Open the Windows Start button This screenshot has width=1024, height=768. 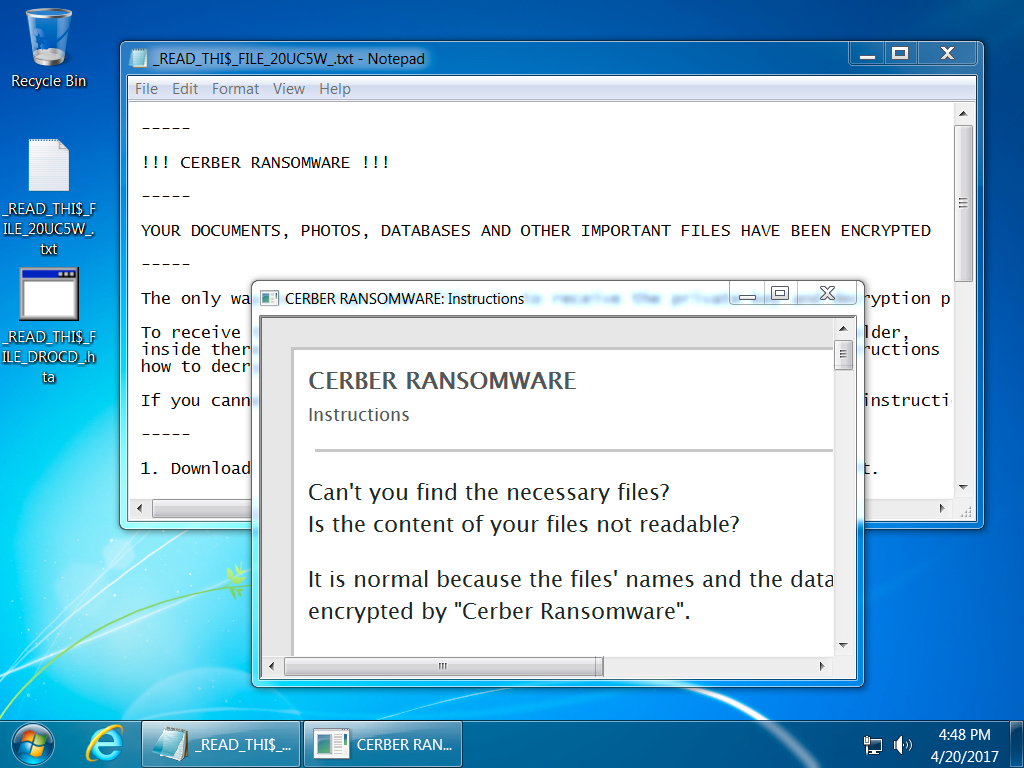pyautogui.click(x=33, y=744)
